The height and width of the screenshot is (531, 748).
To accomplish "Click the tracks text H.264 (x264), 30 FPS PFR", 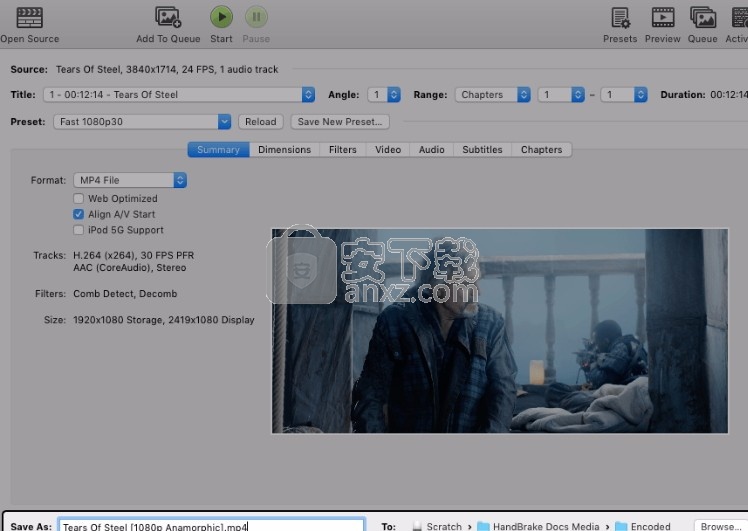I will (134, 255).
